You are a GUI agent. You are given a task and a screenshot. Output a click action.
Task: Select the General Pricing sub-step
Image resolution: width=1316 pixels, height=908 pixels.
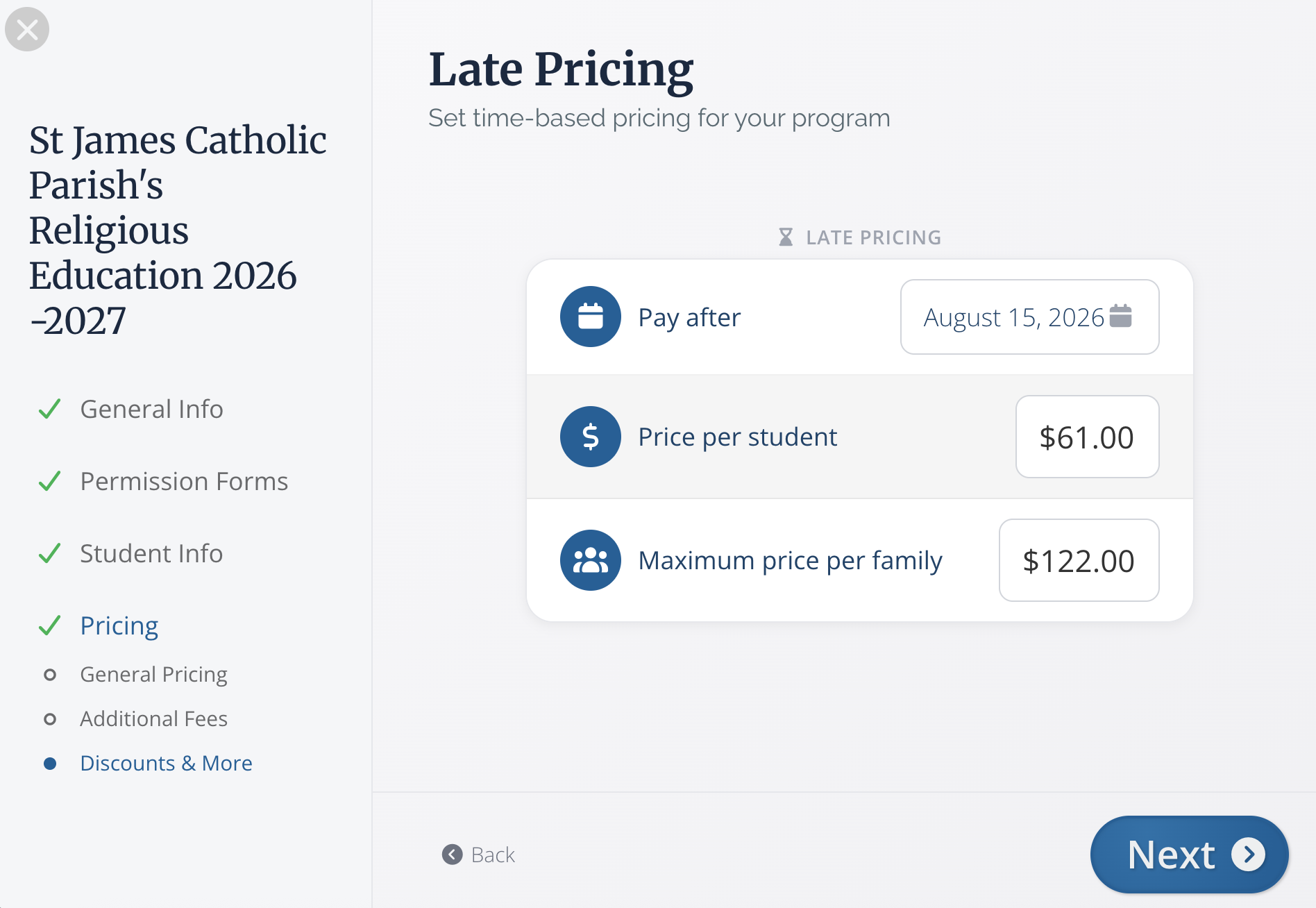[153, 674]
